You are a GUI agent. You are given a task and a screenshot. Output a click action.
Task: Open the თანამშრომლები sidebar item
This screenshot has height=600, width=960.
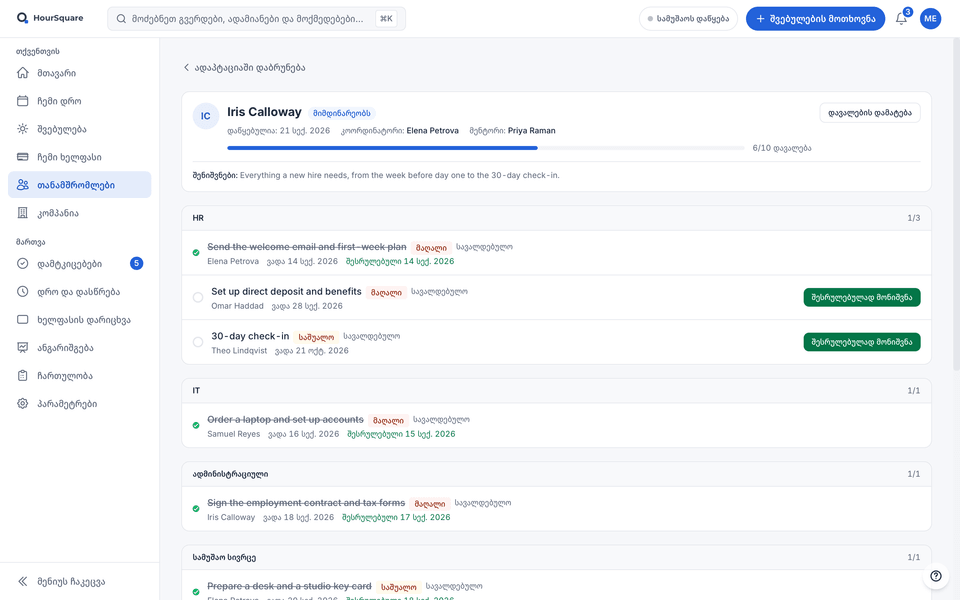[x=80, y=185]
